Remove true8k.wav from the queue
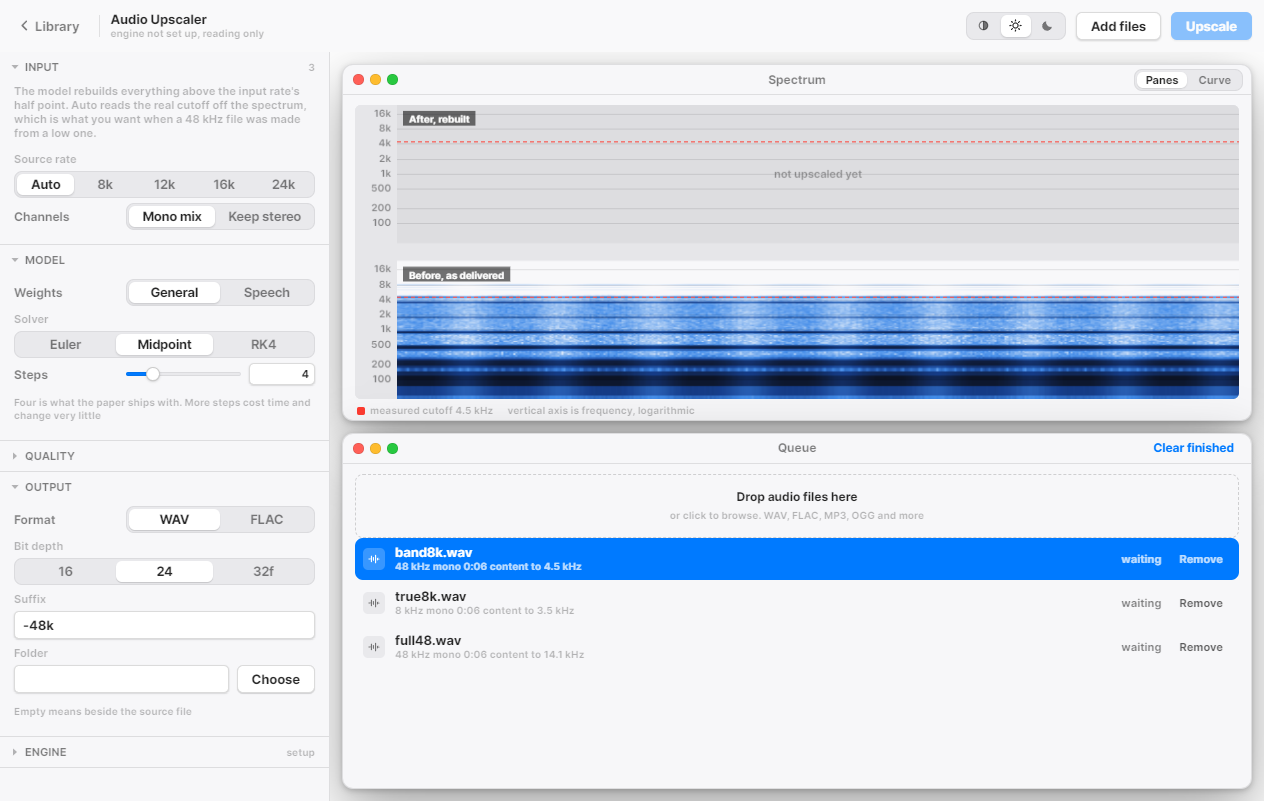The width and height of the screenshot is (1264, 801). 1201,603
